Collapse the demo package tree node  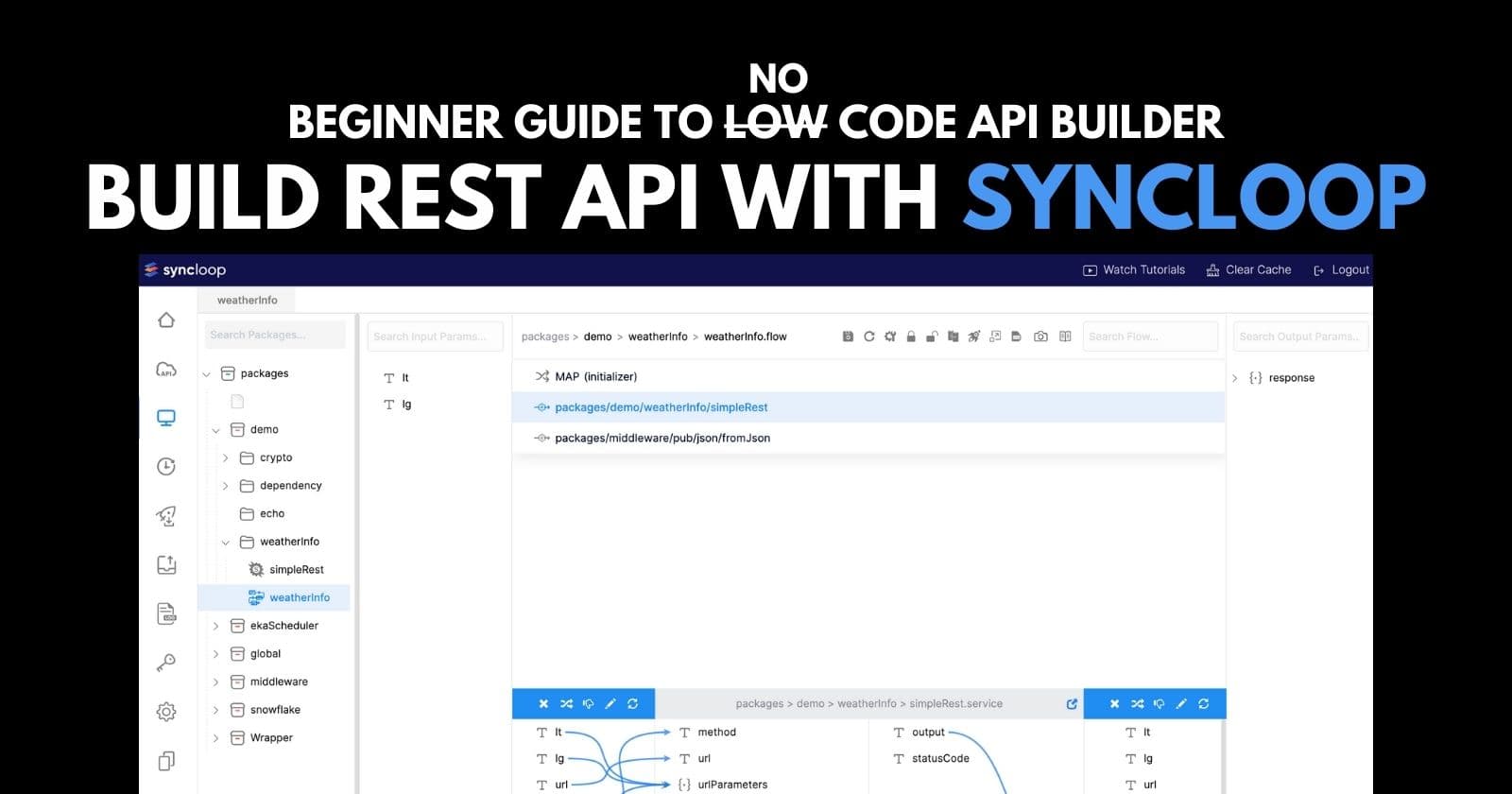point(216,430)
